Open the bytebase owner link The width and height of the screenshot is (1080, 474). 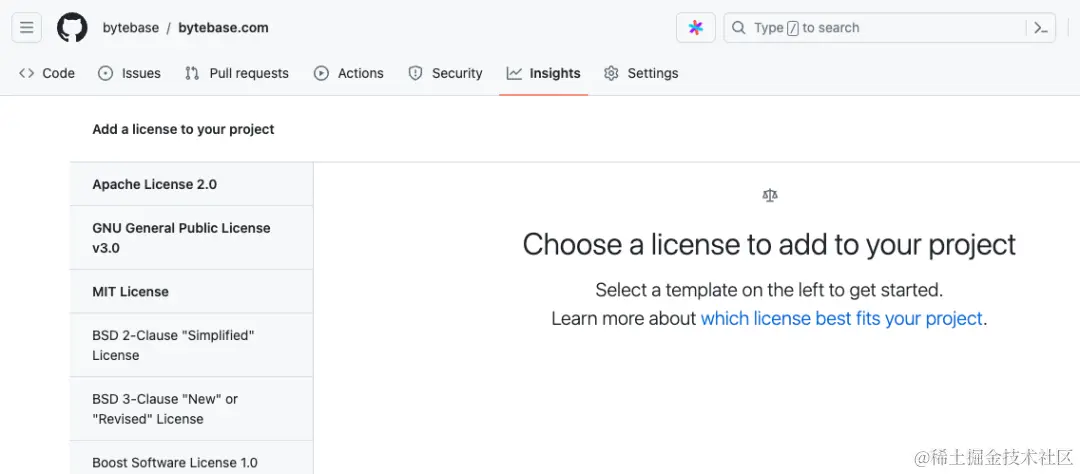point(131,28)
